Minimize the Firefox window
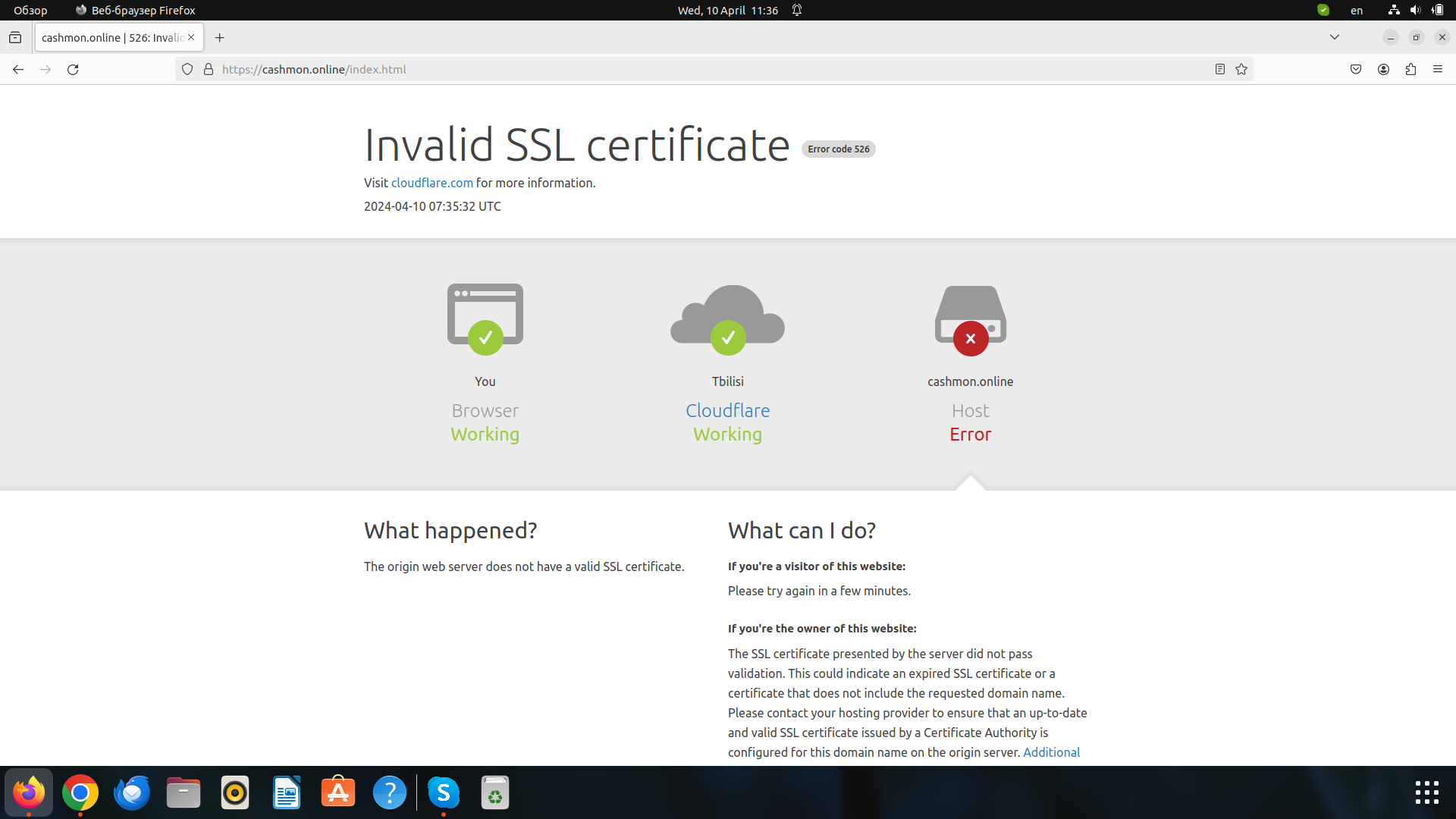1456x819 pixels. [x=1391, y=37]
